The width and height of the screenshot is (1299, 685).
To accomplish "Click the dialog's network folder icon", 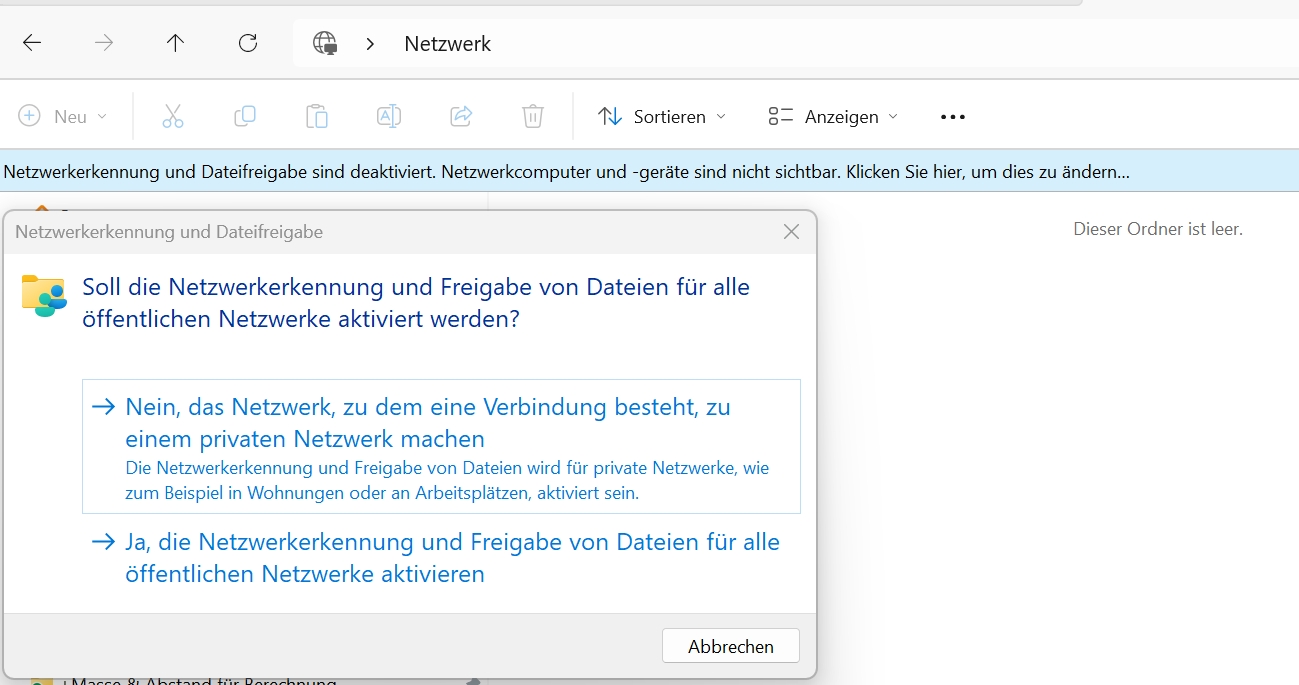I will tap(44, 295).
